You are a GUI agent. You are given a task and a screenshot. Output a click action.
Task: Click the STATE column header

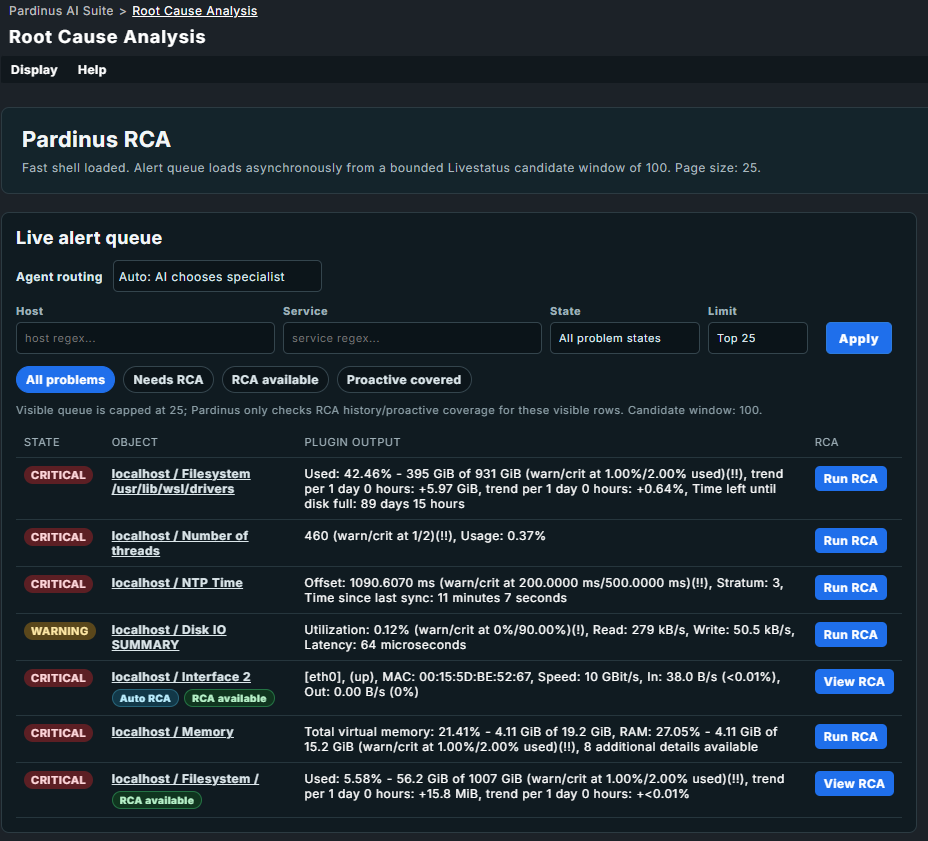[41, 442]
